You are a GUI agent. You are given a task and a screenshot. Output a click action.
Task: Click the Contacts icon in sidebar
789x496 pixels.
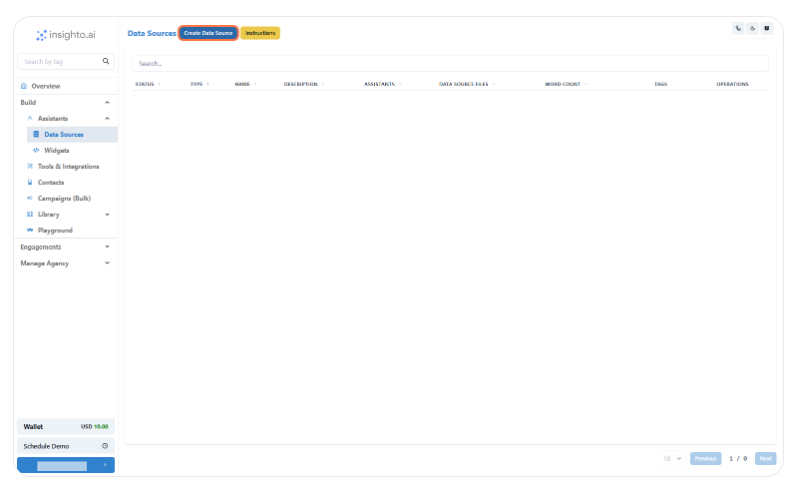30,182
